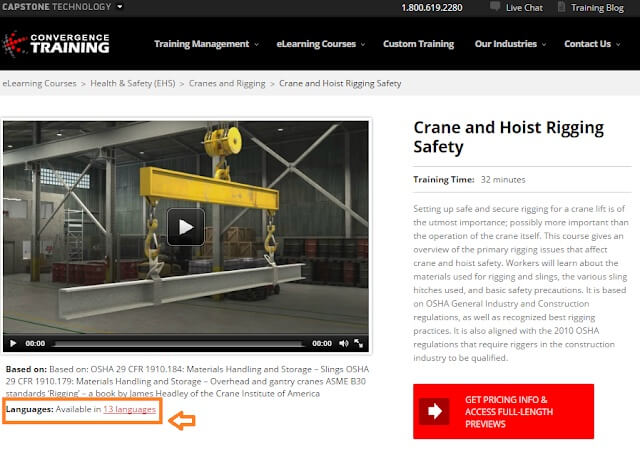The height and width of the screenshot is (450, 640).
Task: Click the Convergence Training logo
Action: [56, 44]
